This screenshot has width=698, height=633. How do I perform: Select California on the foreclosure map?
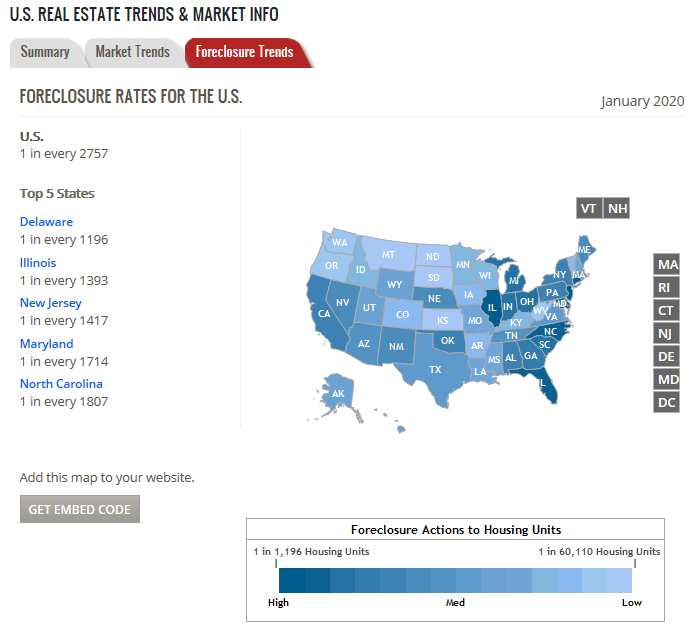(x=324, y=313)
